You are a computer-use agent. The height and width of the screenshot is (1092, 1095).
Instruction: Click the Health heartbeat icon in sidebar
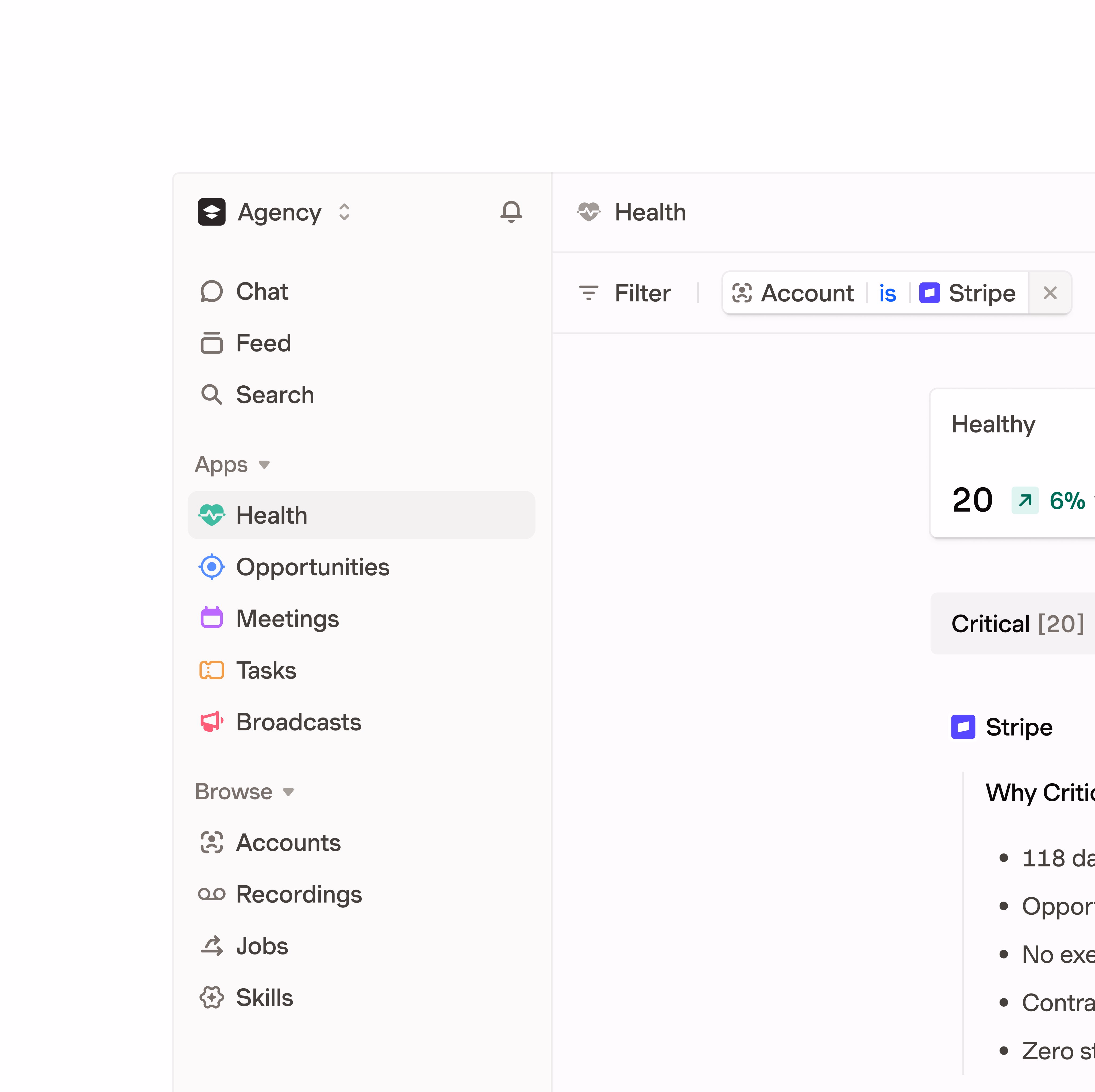pyautogui.click(x=211, y=515)
